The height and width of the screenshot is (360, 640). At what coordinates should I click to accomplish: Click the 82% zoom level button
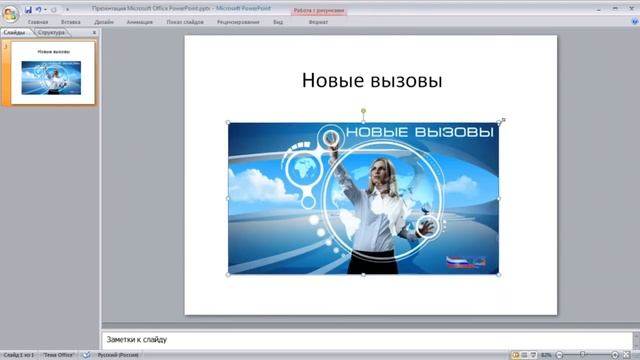[546, 355]
